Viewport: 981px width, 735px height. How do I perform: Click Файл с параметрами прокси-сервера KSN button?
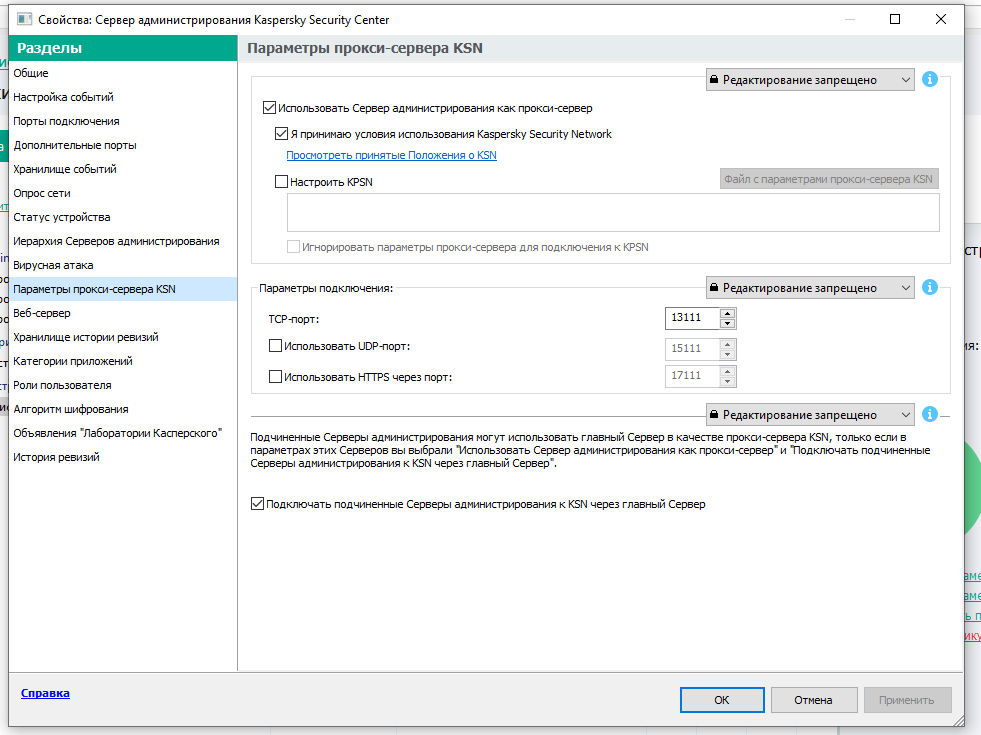click(x=829, y=179)
